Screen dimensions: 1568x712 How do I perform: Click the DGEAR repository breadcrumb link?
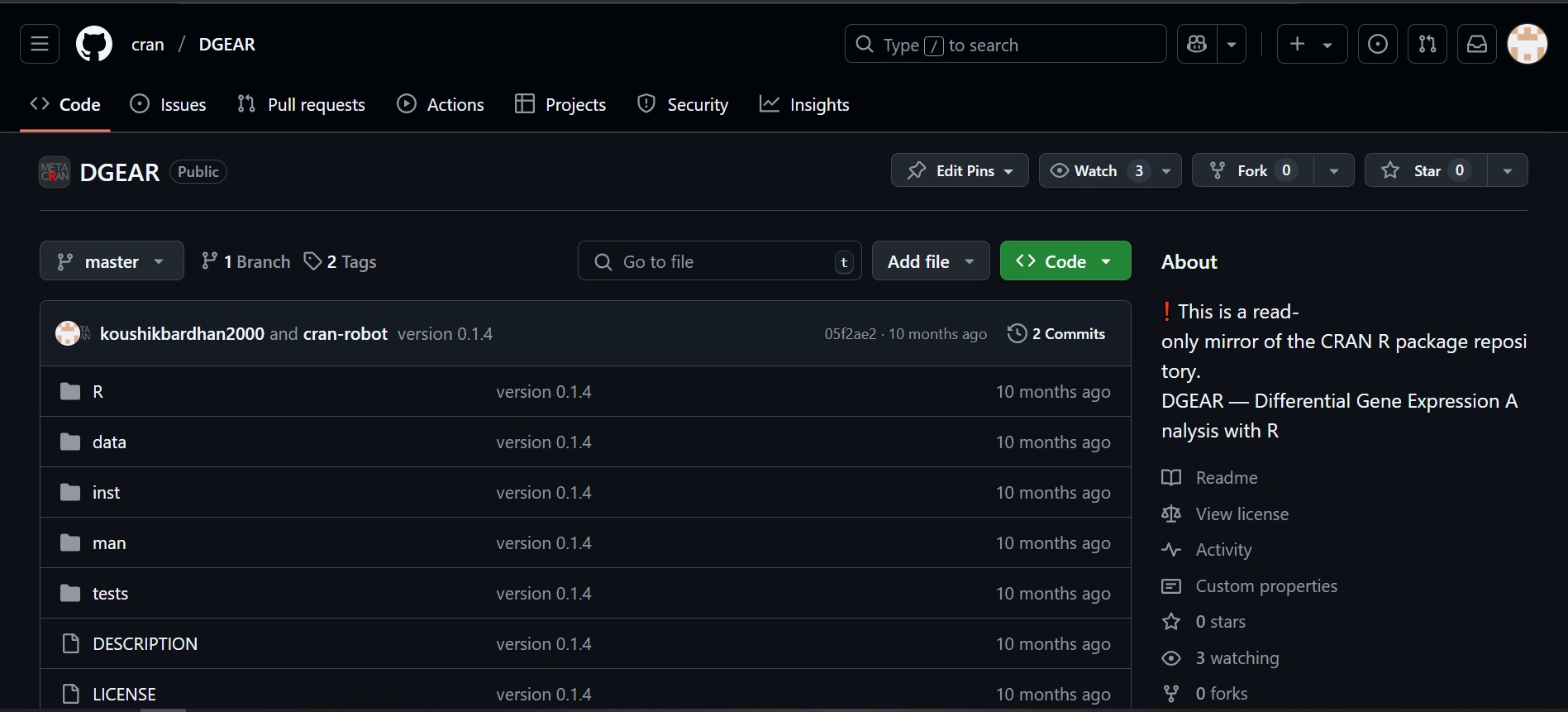[227, 45]
